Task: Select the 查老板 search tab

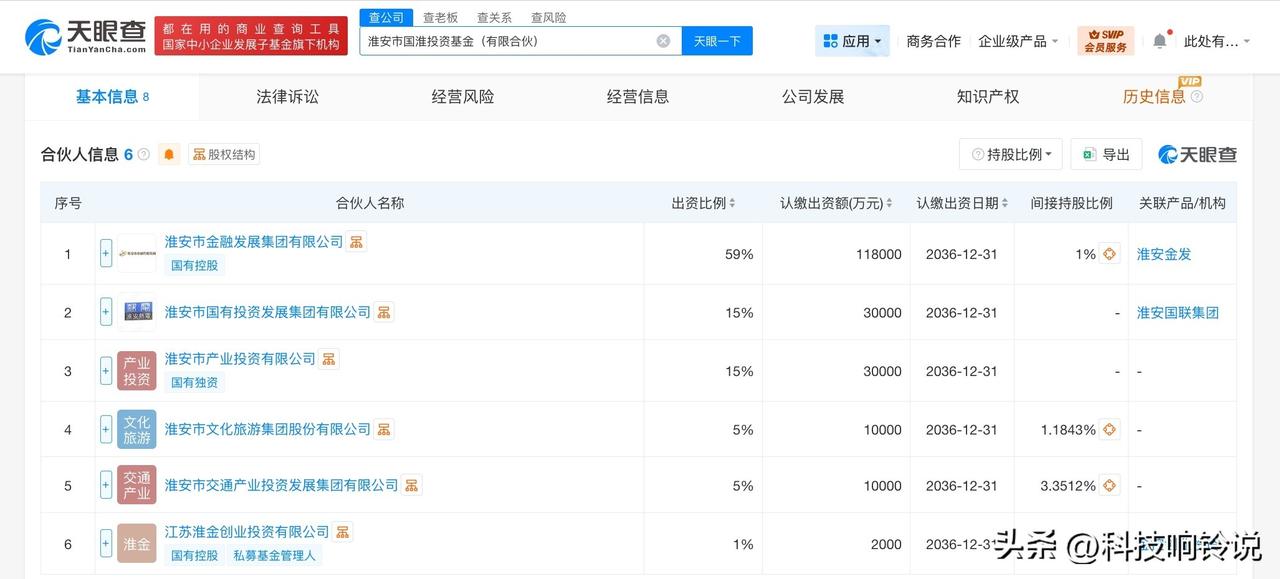Action: [440, 17]
